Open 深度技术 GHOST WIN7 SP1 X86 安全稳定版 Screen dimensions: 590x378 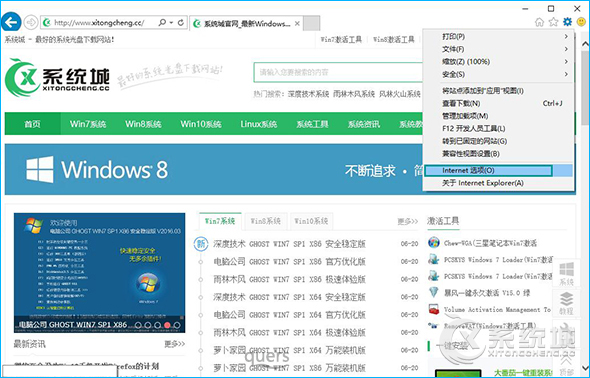[289, 244]
